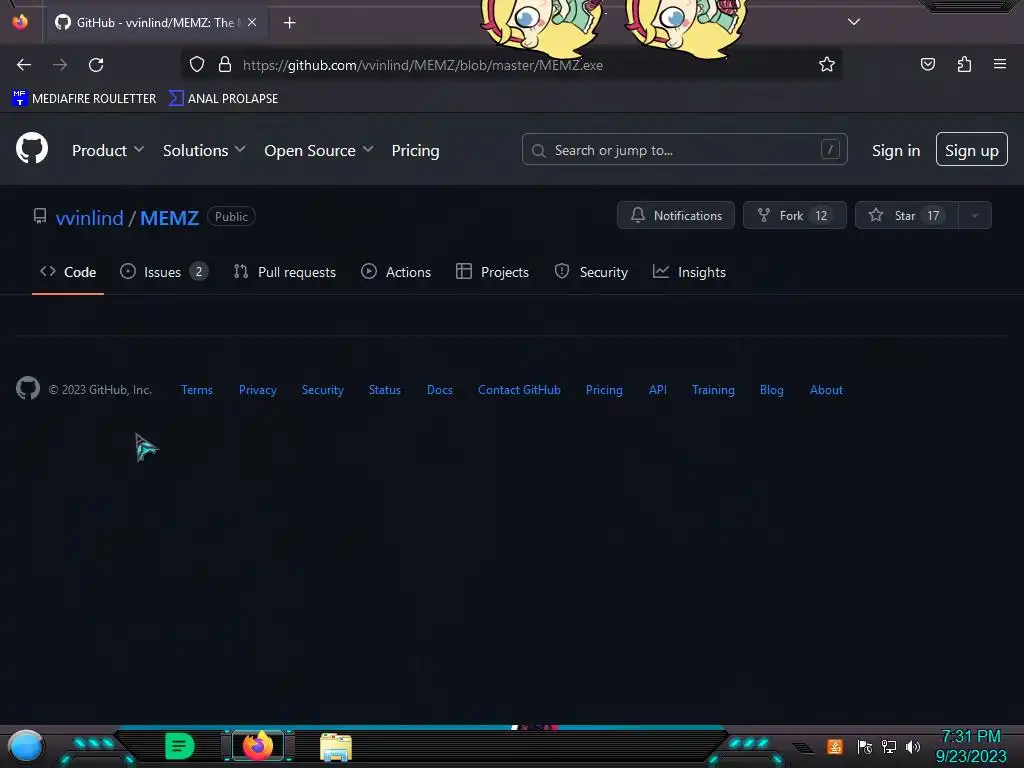The width and height of the screenshot is (1024, 768).
Task: Switch to the Pull requests tab
Action: click(285, 272)
